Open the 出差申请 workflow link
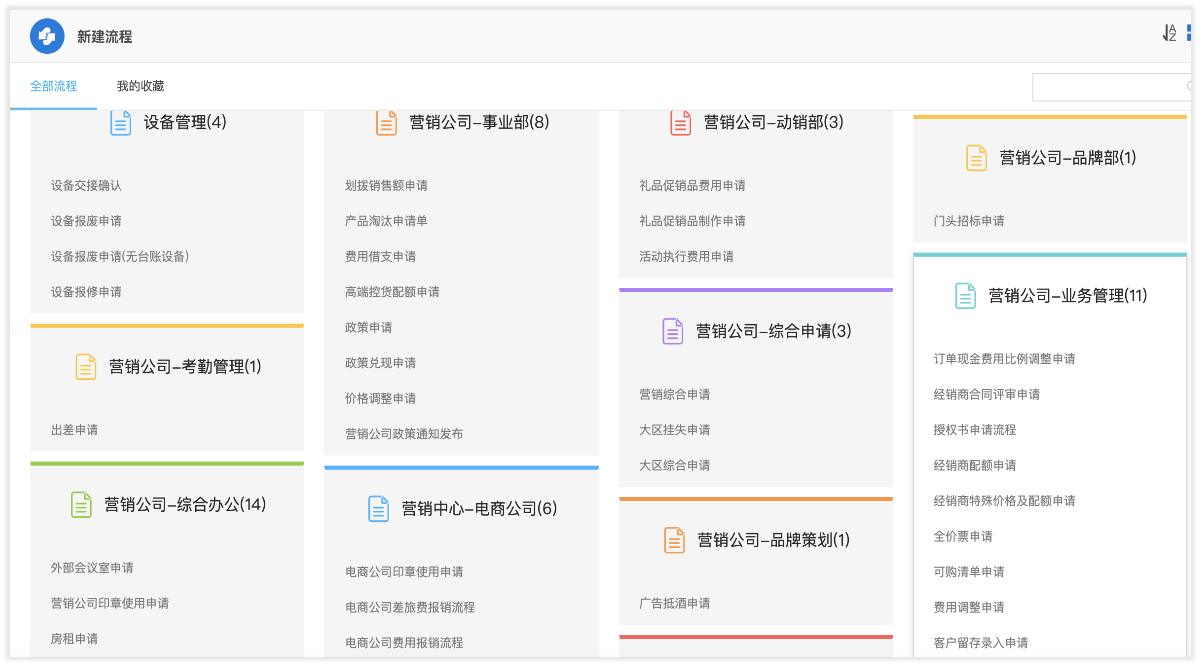This screenshot has width=1203, height=668. 74,430
